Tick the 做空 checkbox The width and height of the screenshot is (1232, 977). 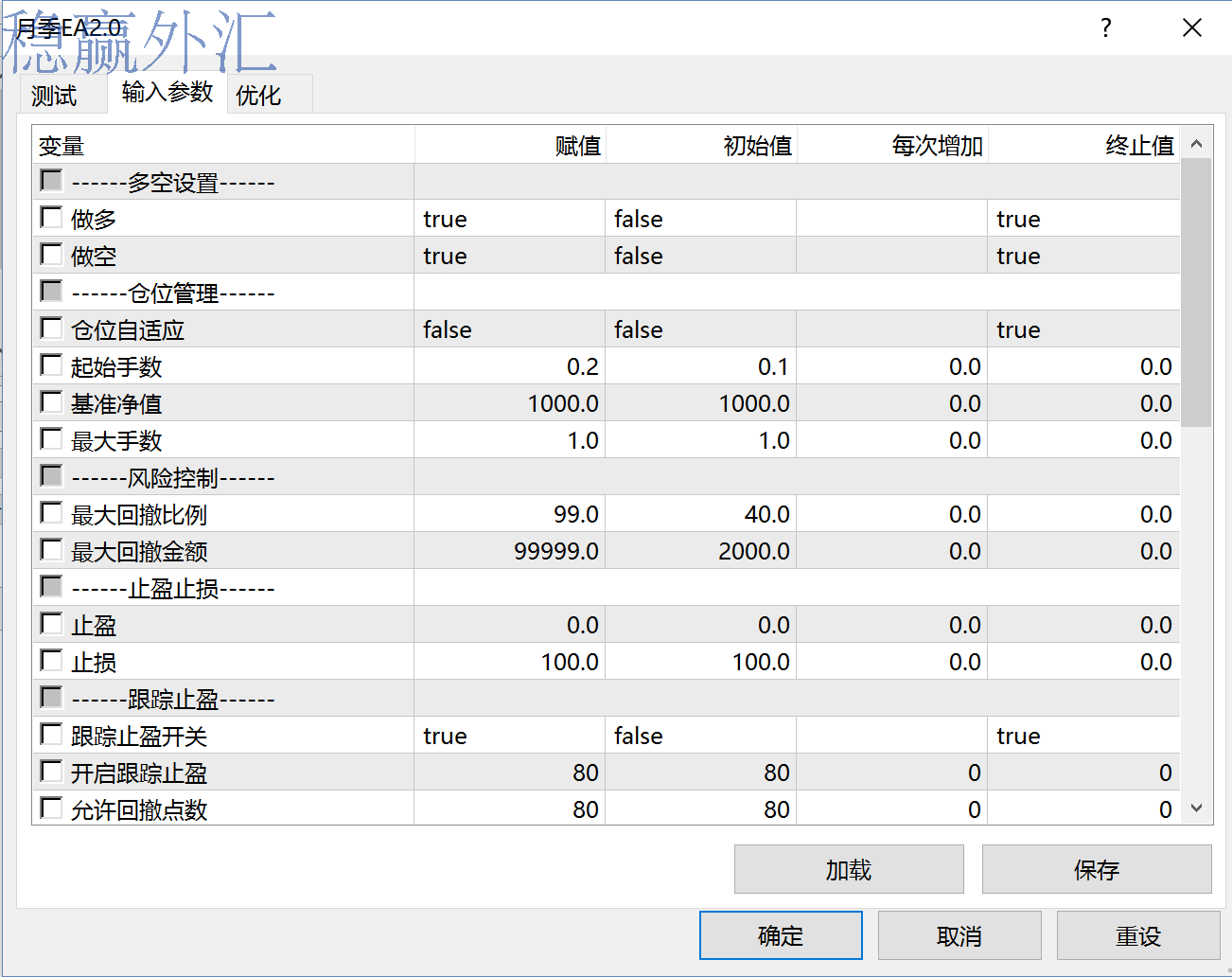point(51,255)
